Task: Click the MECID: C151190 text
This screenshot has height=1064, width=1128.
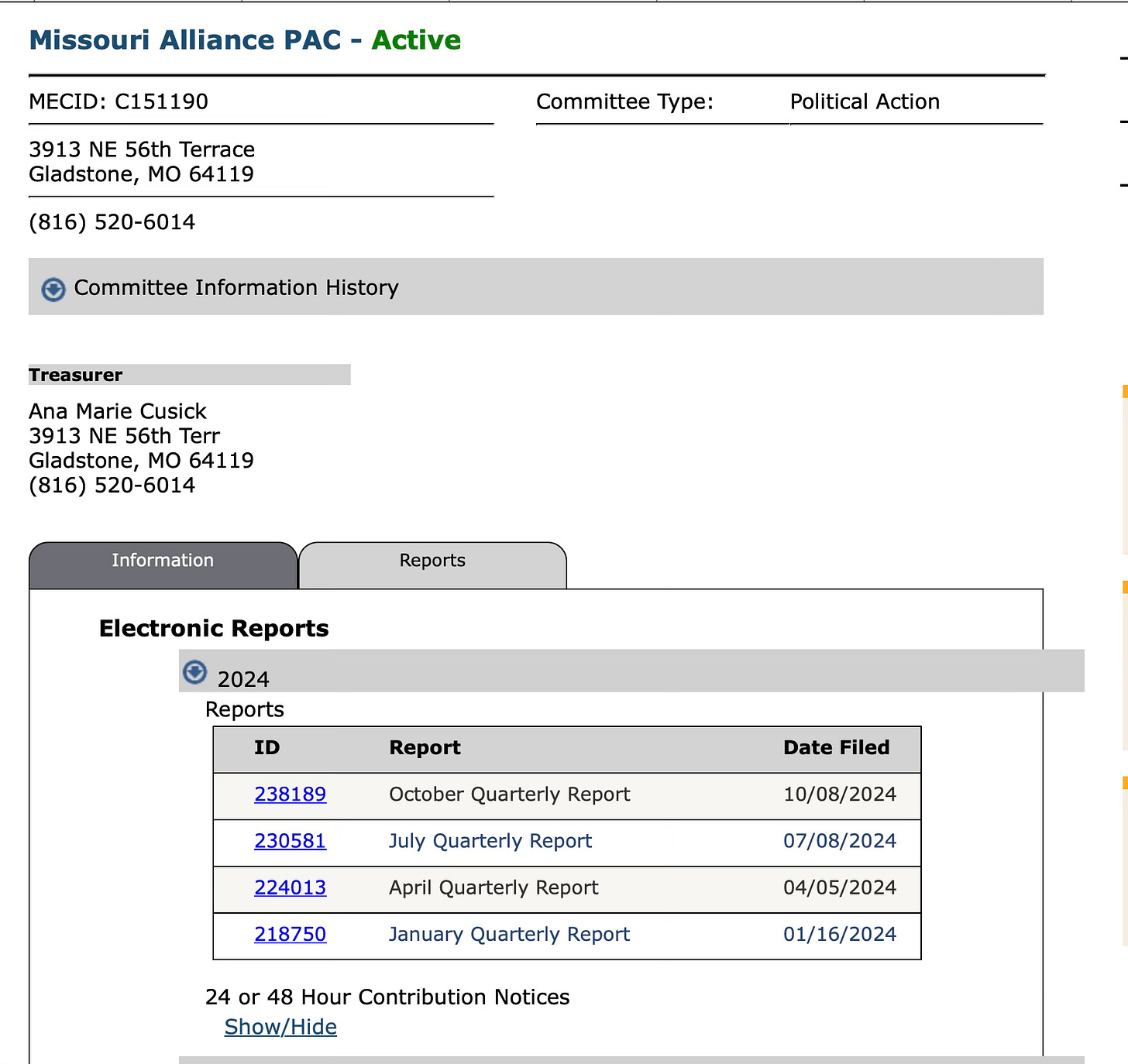Action: [x=119, y=101]
